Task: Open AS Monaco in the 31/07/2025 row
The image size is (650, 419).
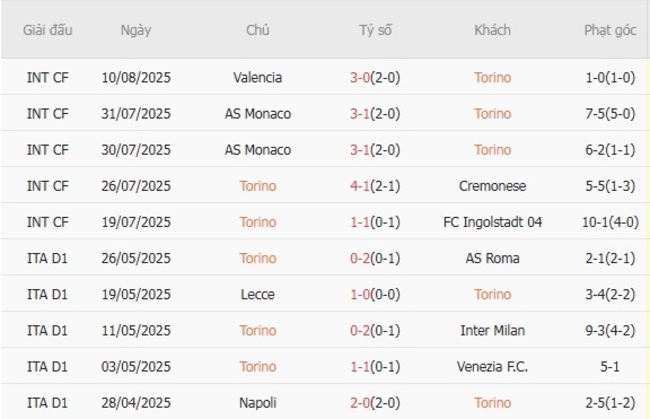Action: pyautogui.click(x=257, y=113)
